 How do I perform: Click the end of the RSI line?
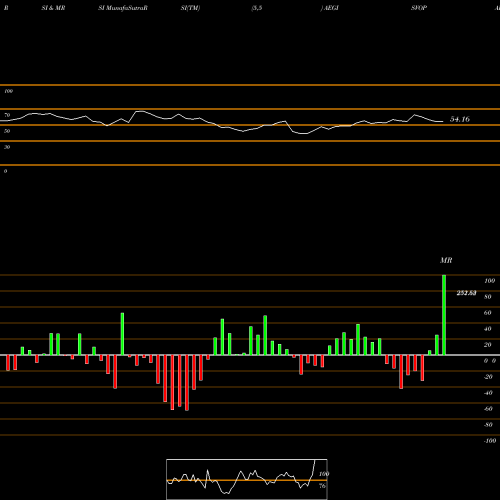442,121
